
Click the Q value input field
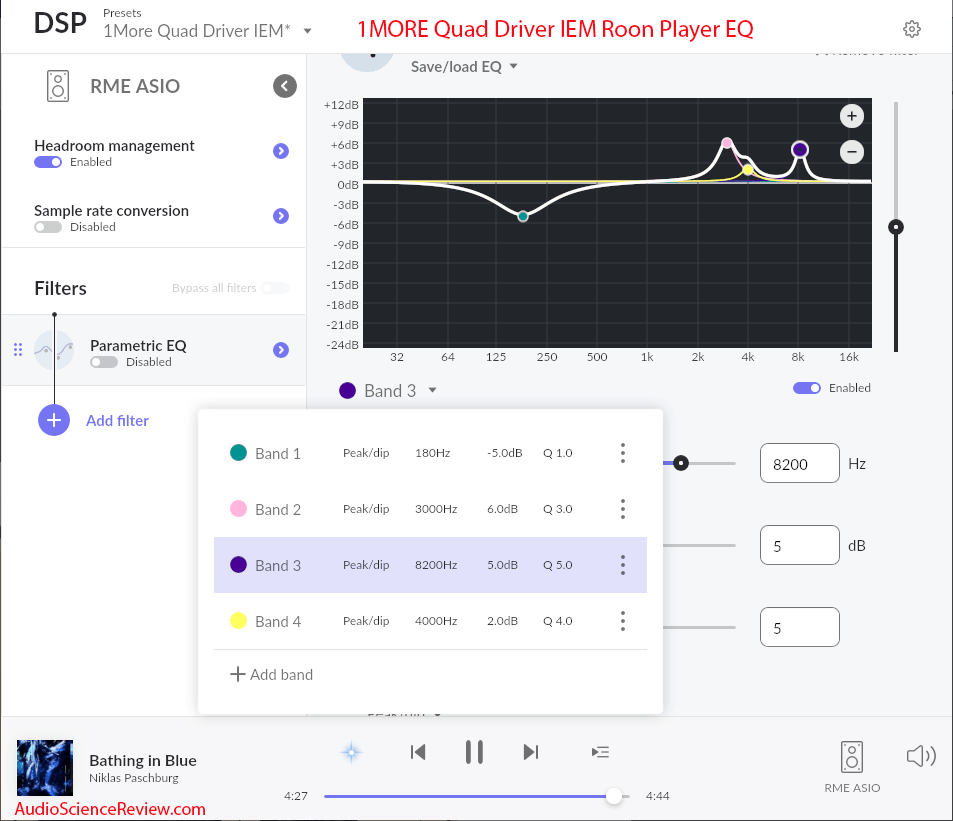point(799,627)
